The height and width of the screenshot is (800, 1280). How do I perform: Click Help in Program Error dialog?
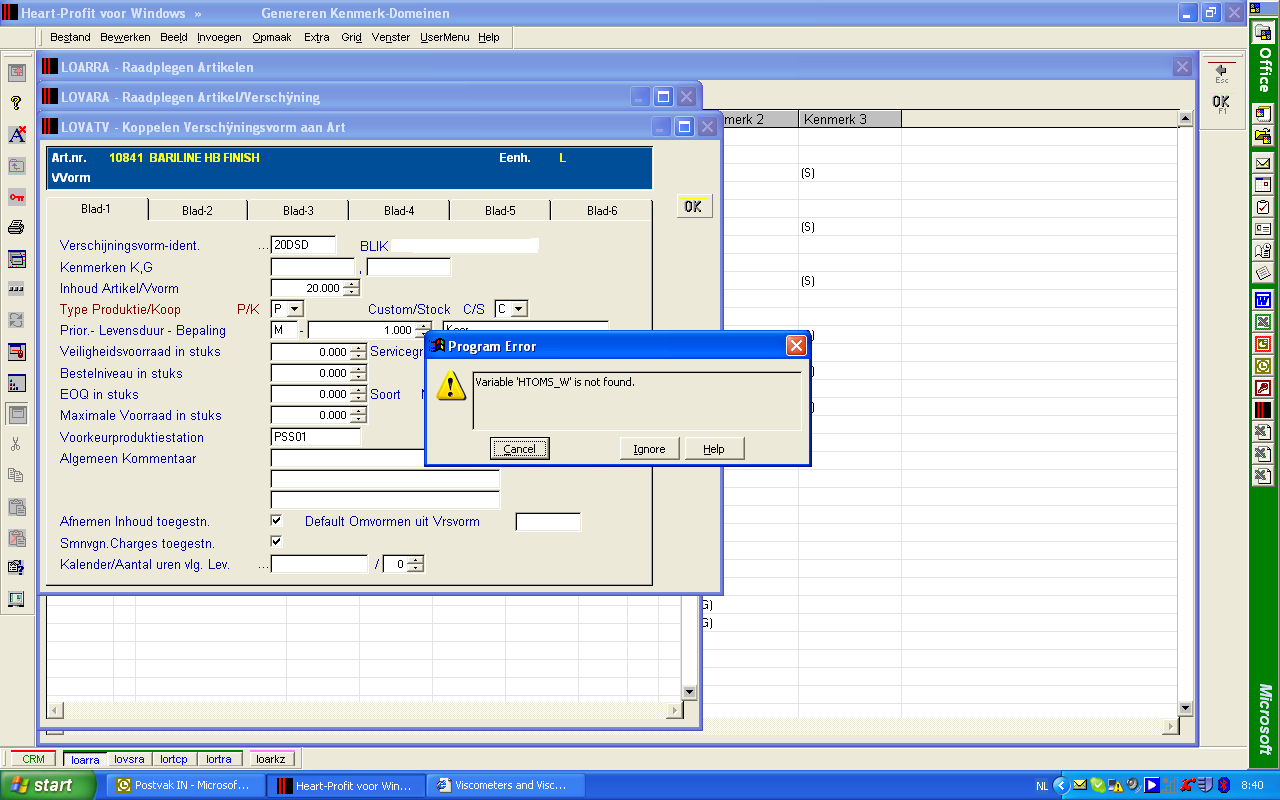(x=714, y=449)
